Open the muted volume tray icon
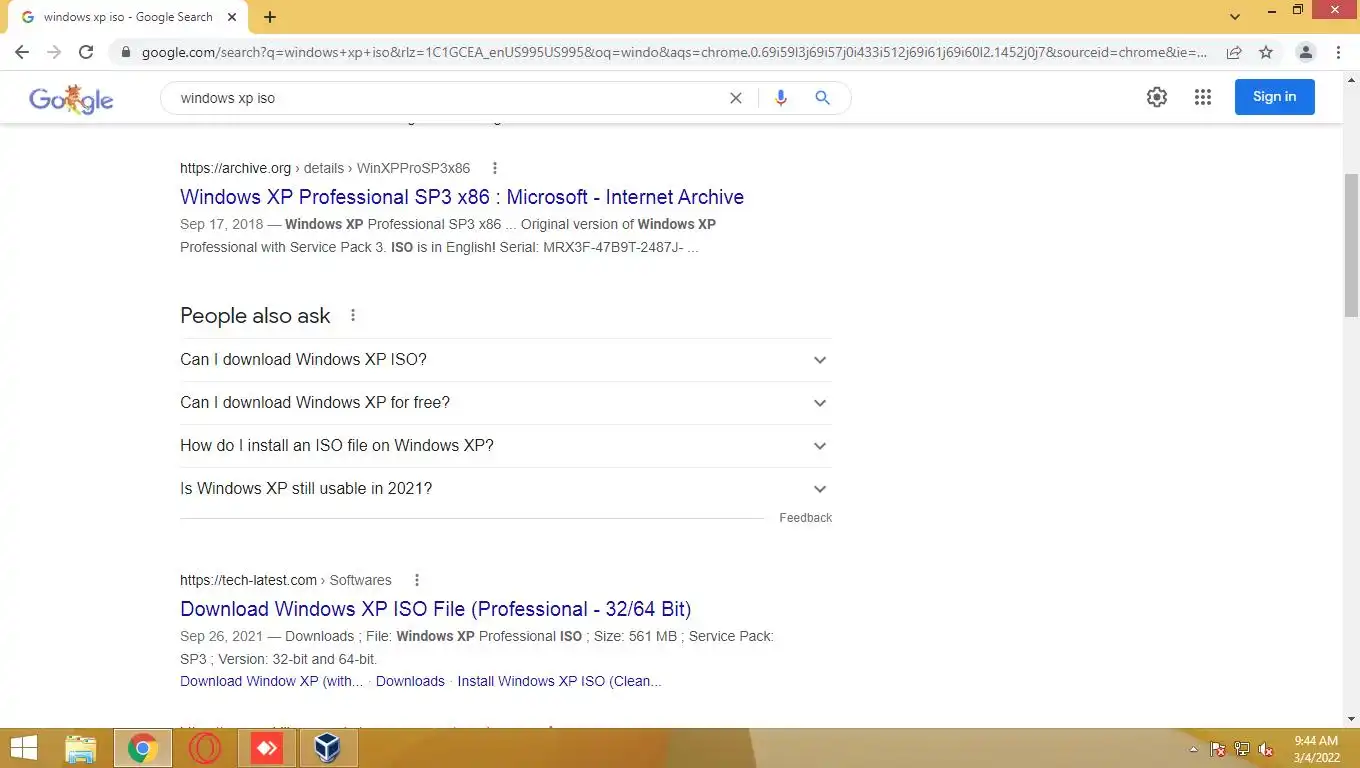This screenshot has width=1360, height=768. (x=1266, y=749)
